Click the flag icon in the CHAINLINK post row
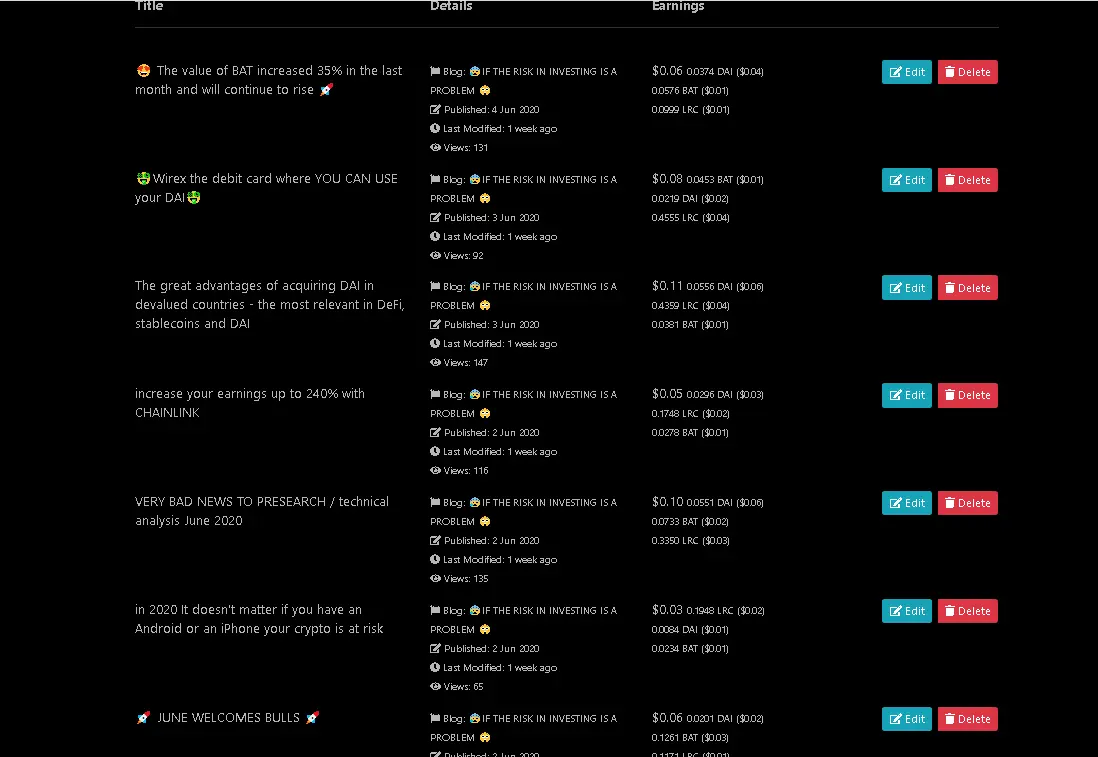Viewport: 1098px width, 757px height. click(x=435, y=395)
